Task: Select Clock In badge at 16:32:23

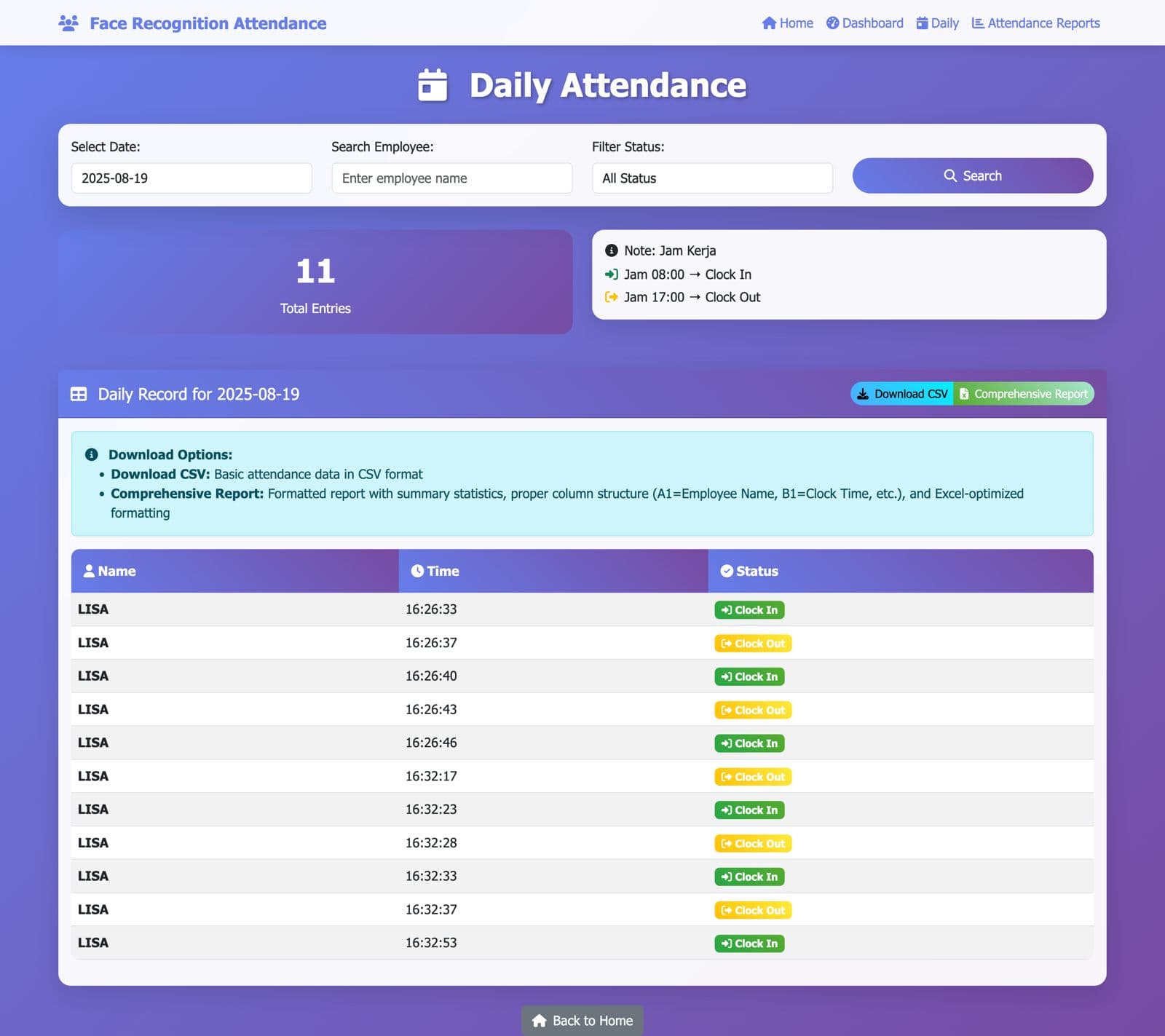Action: click(x=749, y=810)
